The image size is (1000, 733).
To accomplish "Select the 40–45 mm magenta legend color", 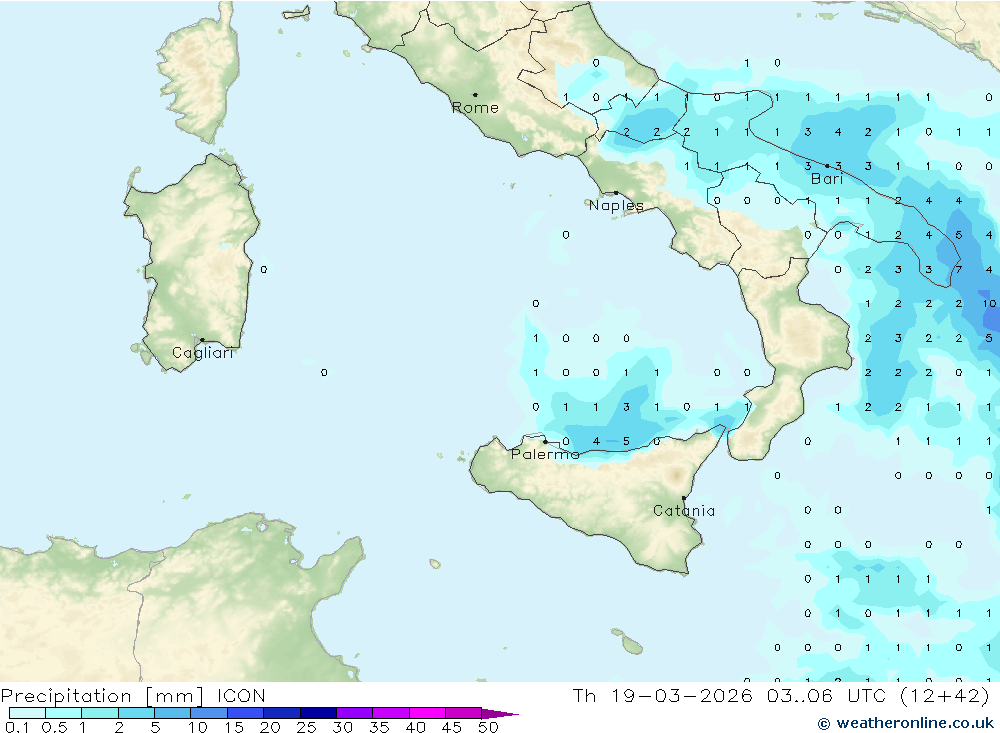I will (x=427, y=713).
